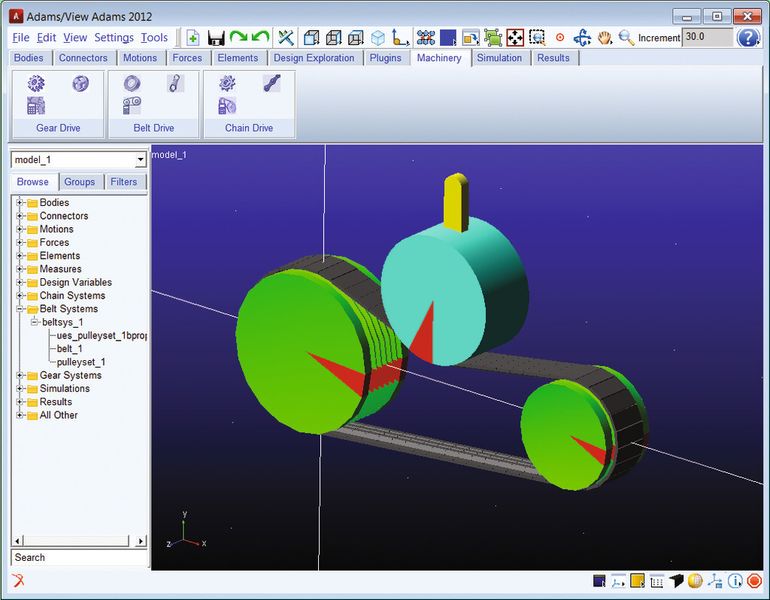Viewport: 770px width, 600px height.
Task: Switch to the Results ribbon tab
Action: [x=553, y=58]
